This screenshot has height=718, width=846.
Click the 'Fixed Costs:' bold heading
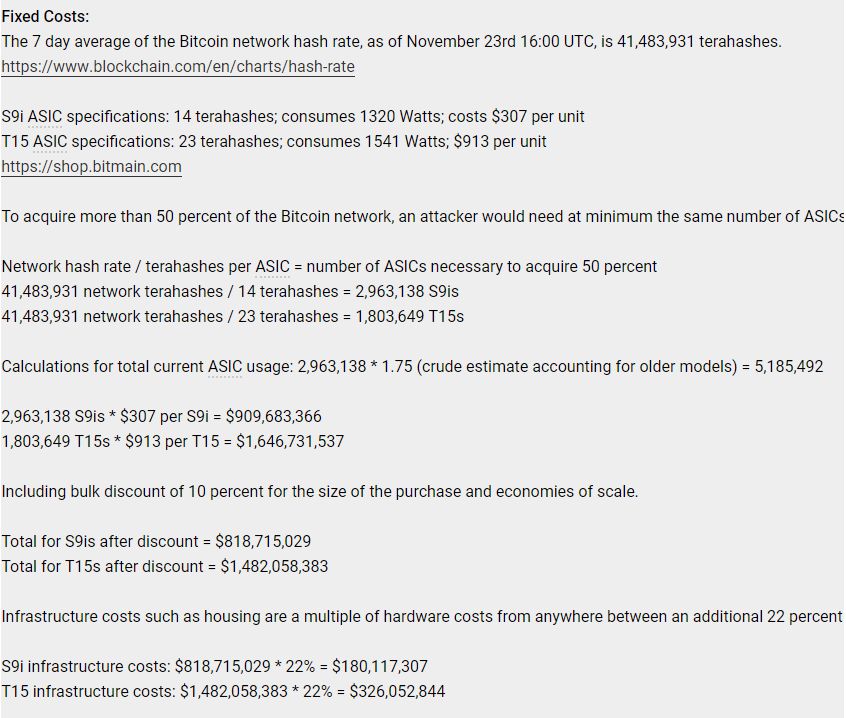point(45,16)
